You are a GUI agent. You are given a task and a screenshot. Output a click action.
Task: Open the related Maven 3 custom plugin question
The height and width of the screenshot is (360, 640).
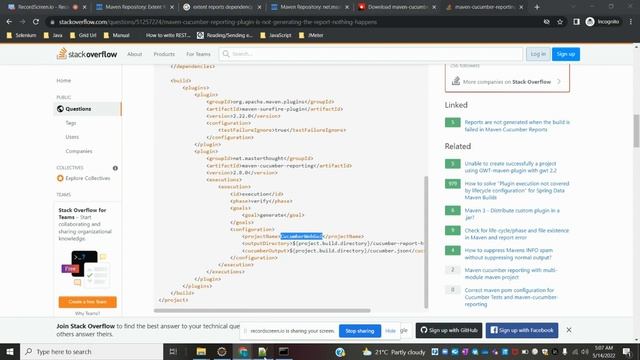point(512,214)
